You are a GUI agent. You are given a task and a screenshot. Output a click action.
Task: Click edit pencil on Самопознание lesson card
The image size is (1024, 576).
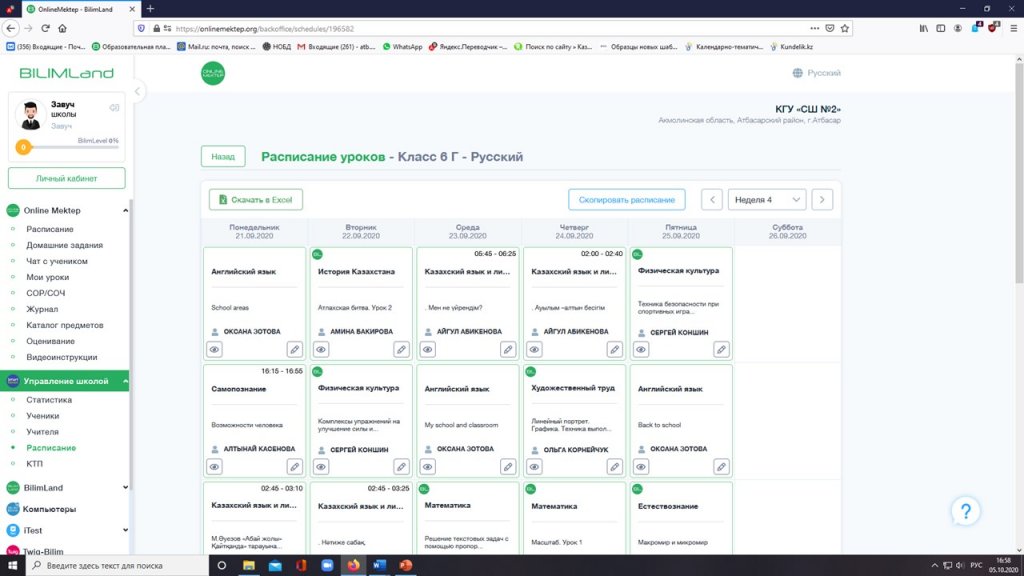tap(294, 466)
